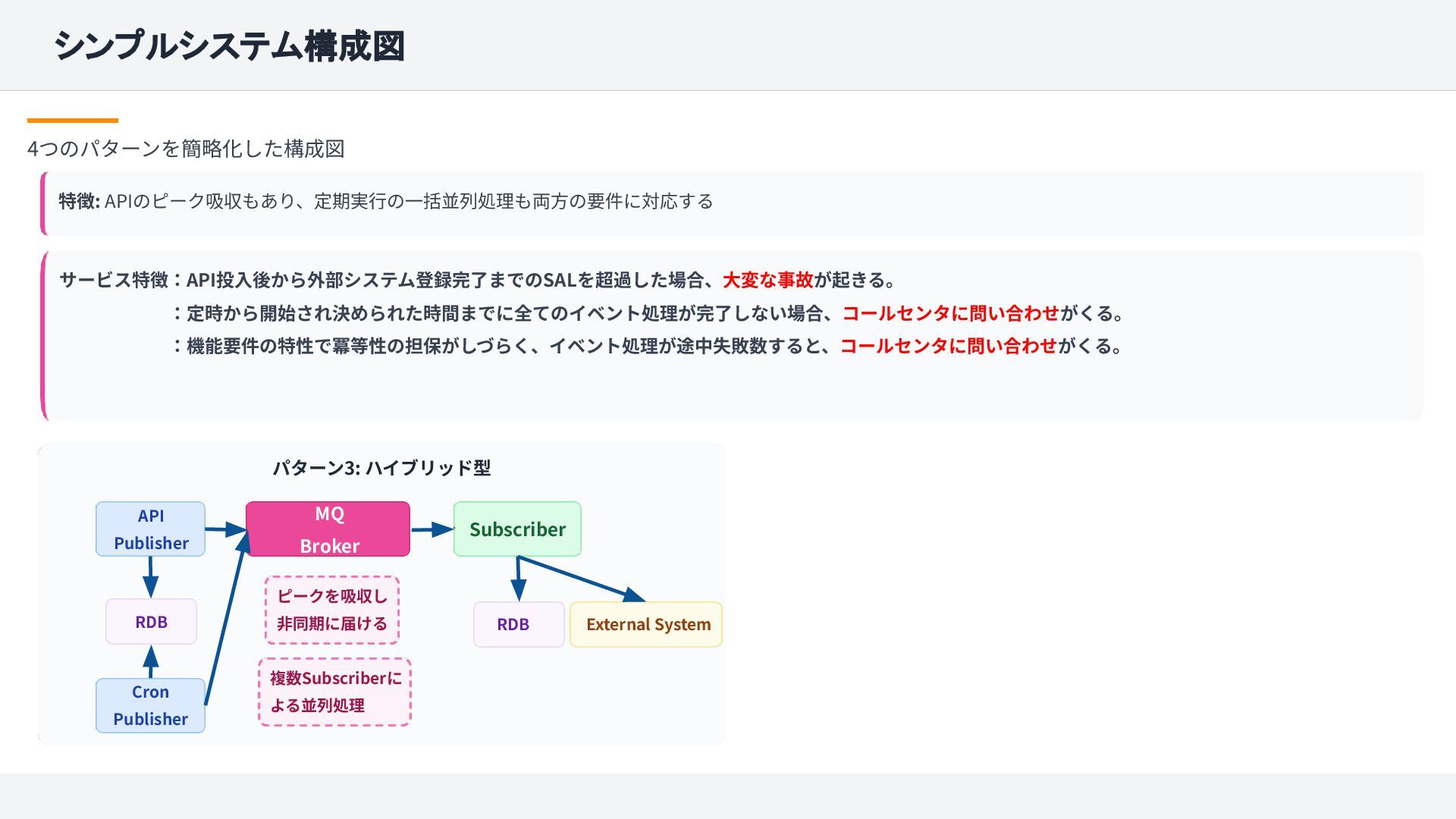
Task: Click the orange accent bar under the header
Action: point(73,120)
